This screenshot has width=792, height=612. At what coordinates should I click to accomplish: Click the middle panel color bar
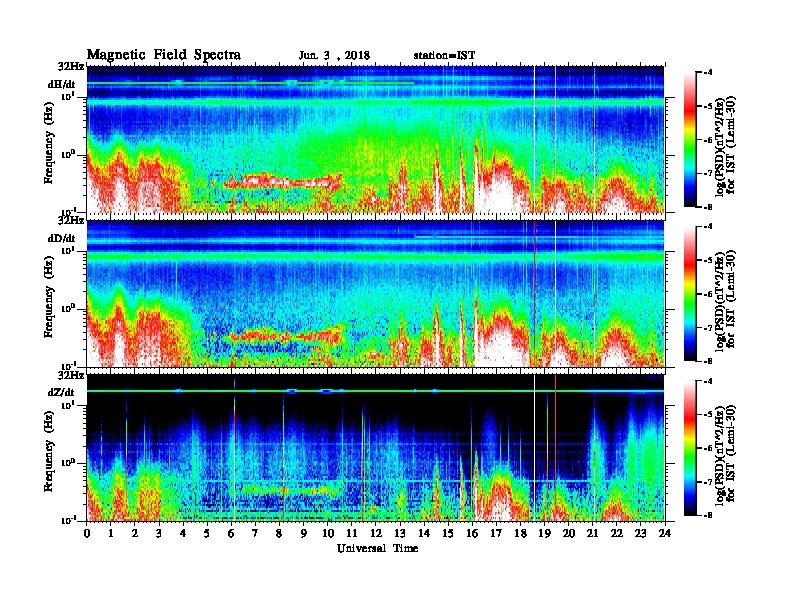(690, 293)
